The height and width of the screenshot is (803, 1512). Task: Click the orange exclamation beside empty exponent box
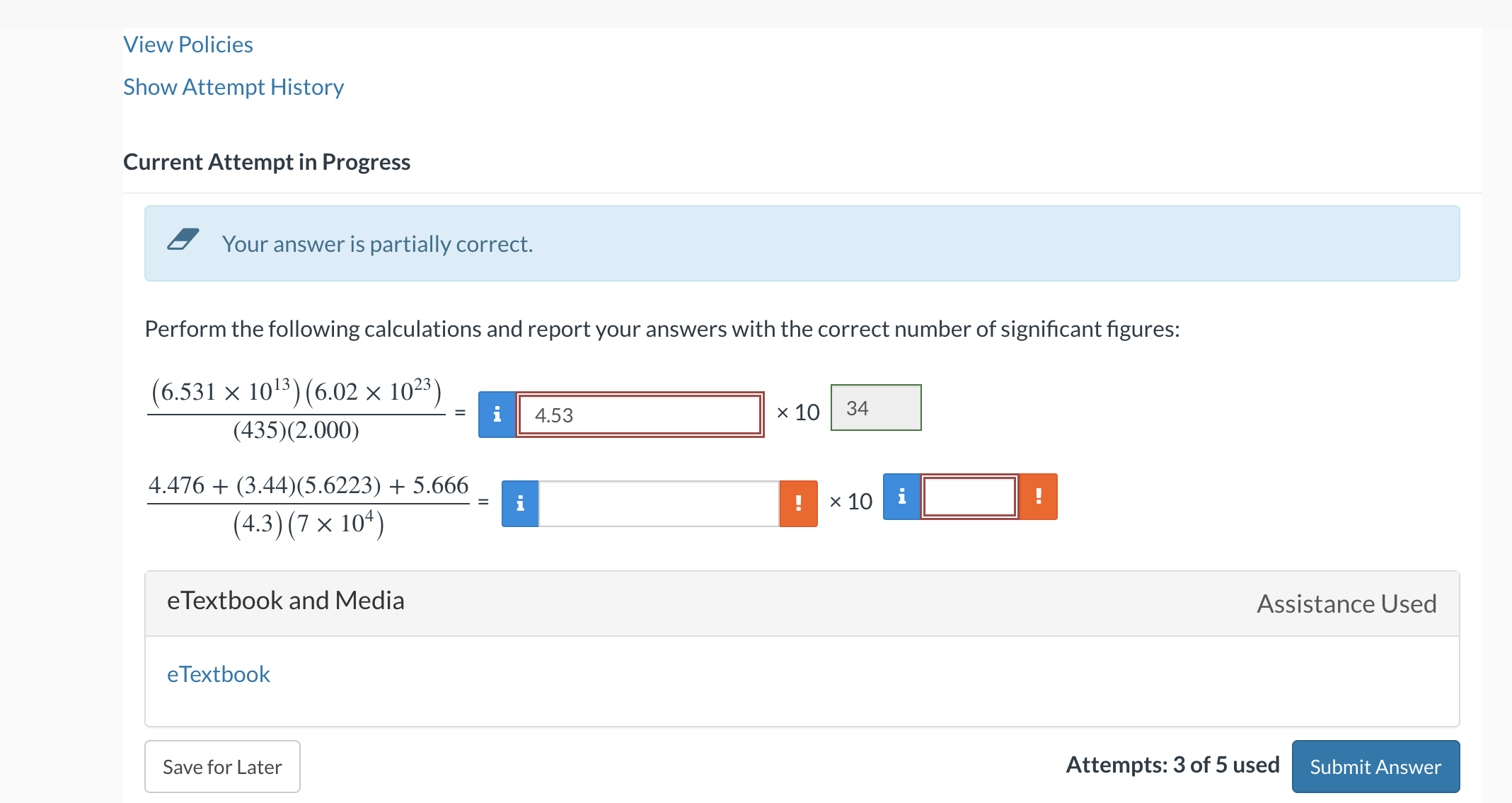point(1039,497)
